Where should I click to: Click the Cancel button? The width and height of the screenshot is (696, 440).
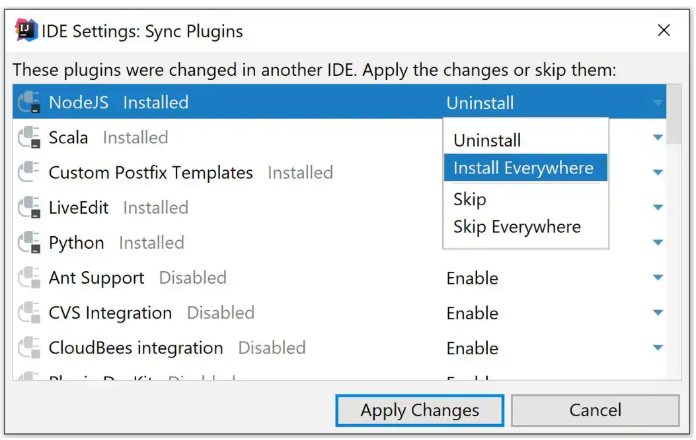coord(595,410)
